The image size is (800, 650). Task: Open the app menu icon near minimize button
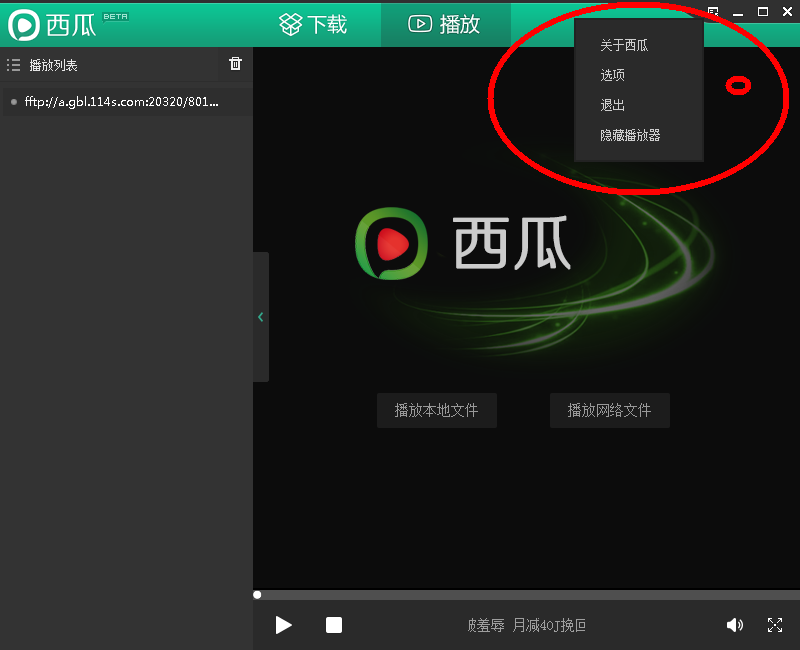712,11
